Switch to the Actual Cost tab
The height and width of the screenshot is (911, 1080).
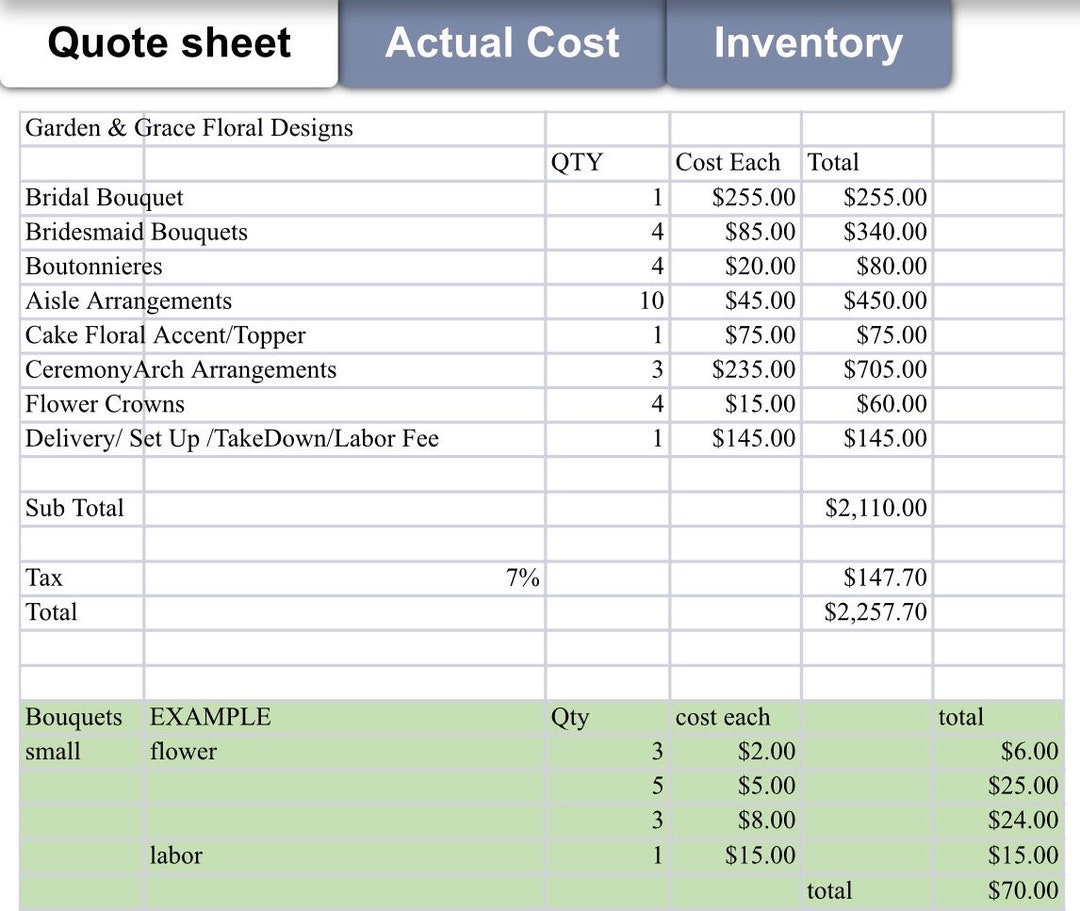(x=503, y=42)
